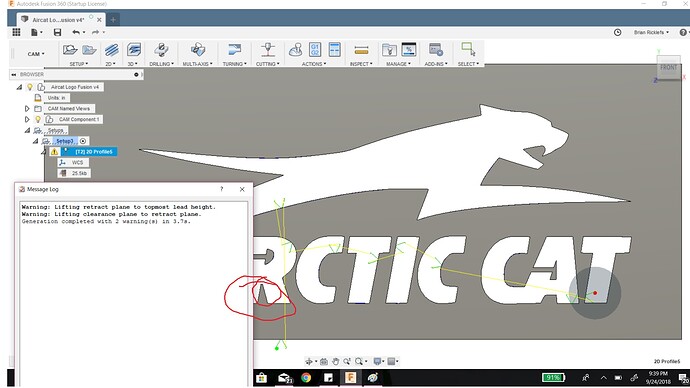Post process with the G1 G2 icon
Screen dimensions: 690x388
pyautogui.click(x=315, y=50)
